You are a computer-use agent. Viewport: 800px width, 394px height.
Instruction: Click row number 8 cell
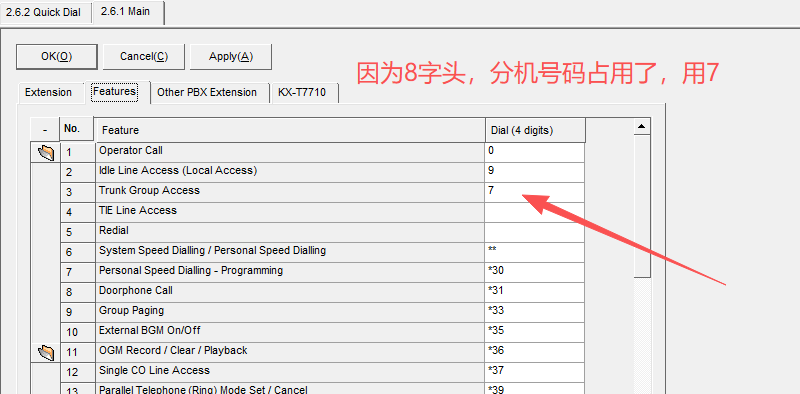(78, 292)
